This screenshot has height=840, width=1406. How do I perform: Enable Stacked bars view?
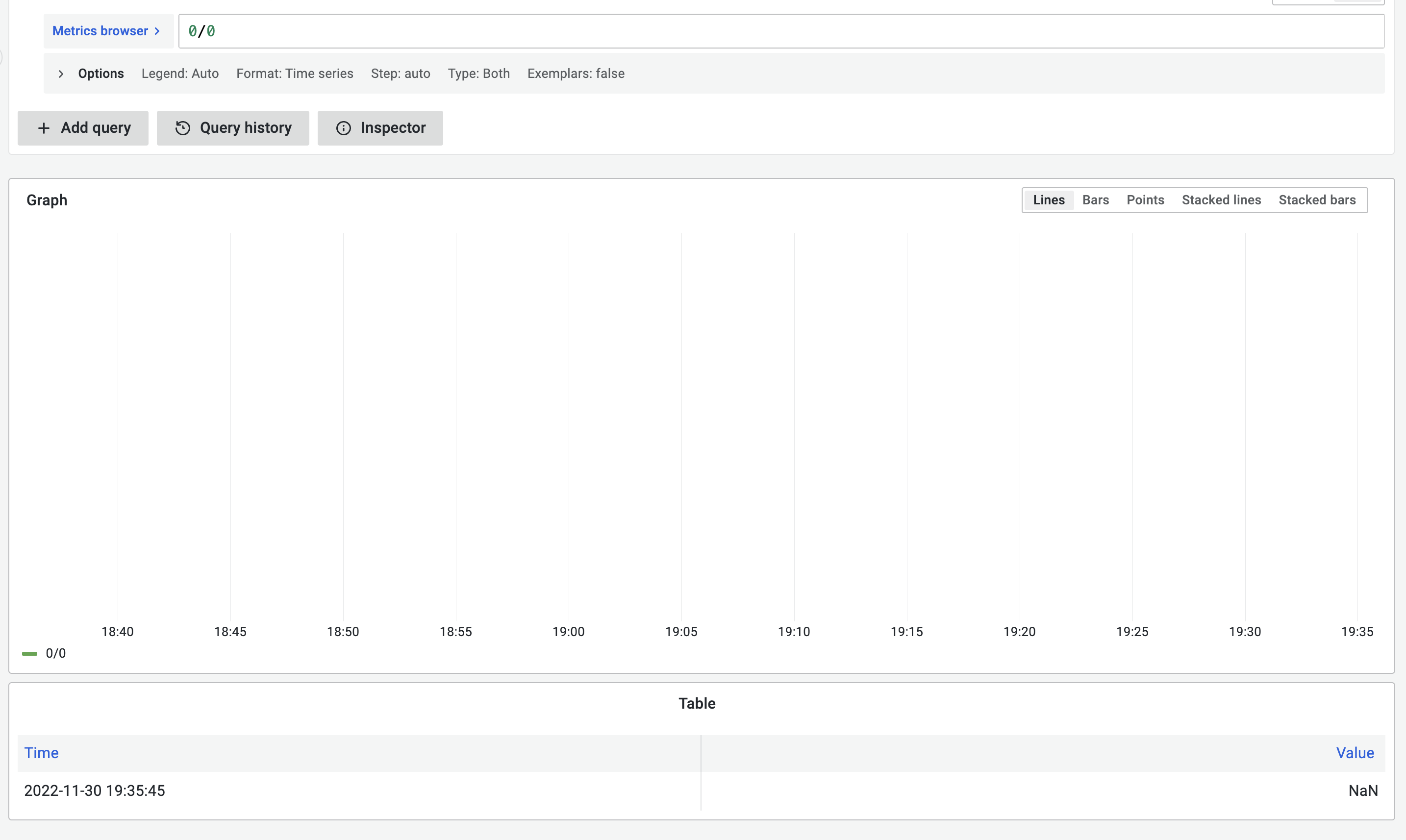coord(1317,200)
